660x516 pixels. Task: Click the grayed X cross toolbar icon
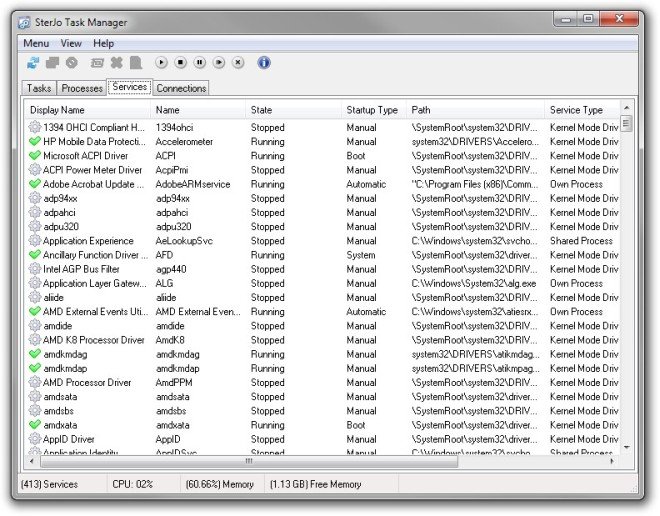[x=117, y=63]
